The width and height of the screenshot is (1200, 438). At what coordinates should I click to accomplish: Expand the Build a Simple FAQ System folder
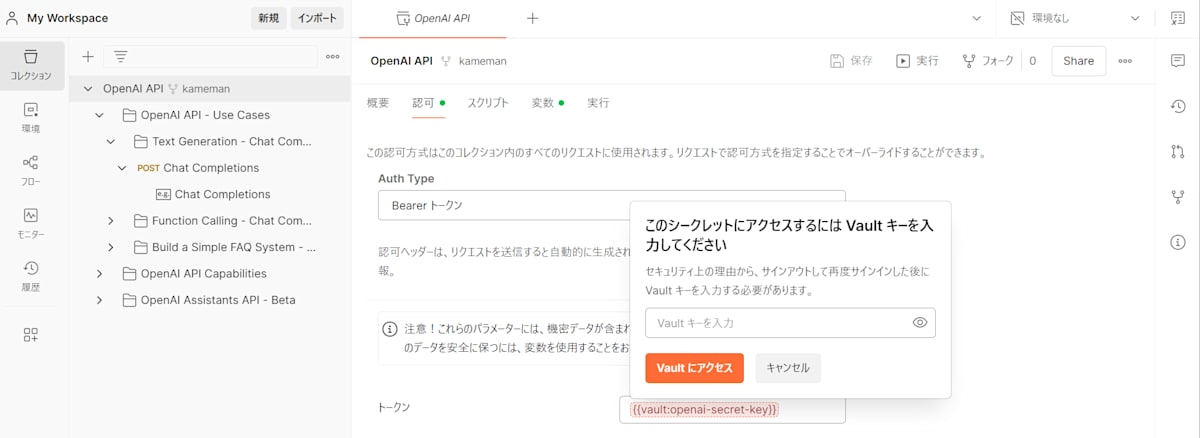[111, 247]
